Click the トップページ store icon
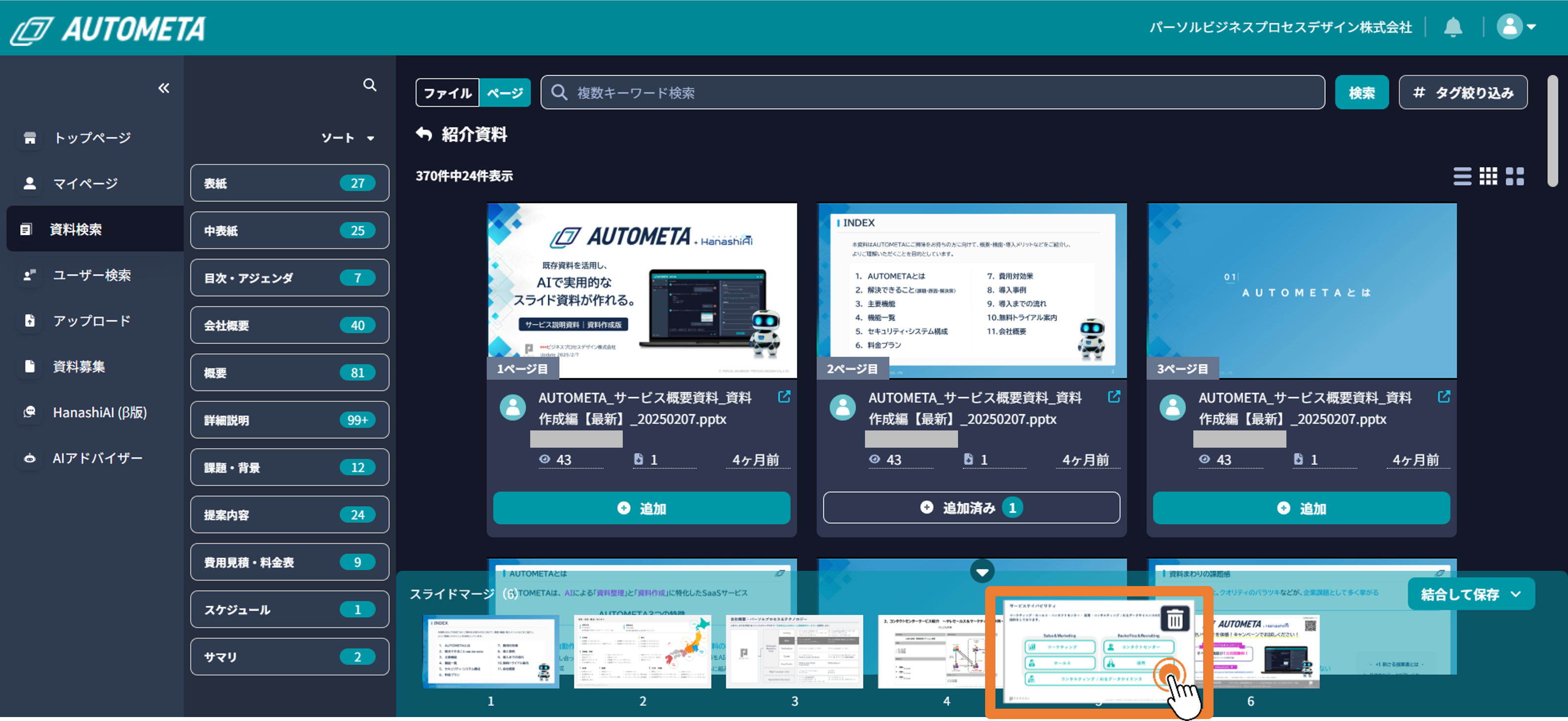 tap(29, 138)
